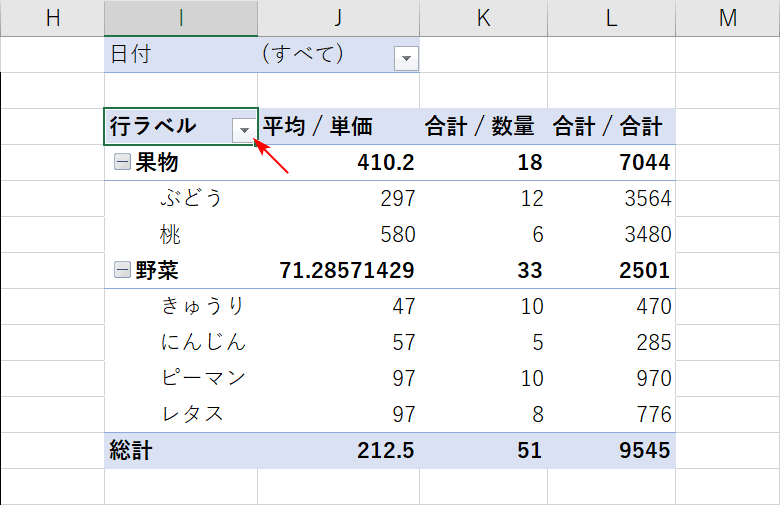The image size is (780, 505).
Task: Click the 合計 / 数量 header cell
Action: click(480, 127)
